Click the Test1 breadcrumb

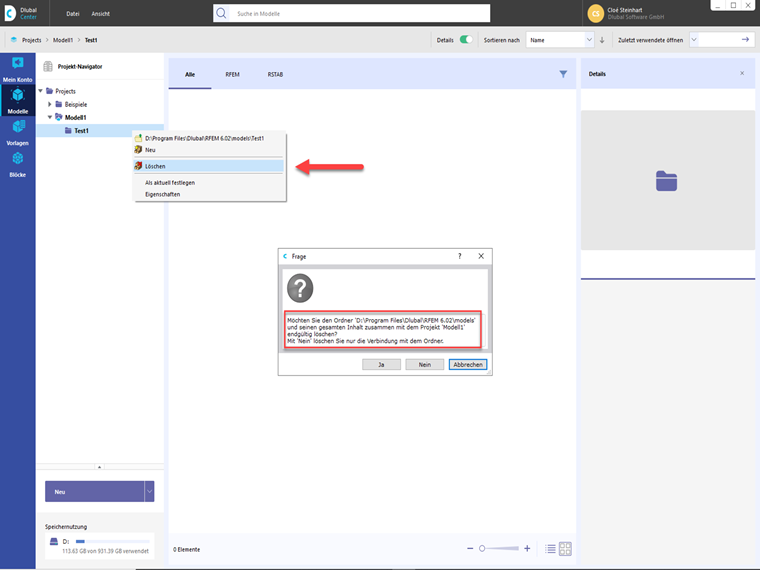tap(91, 40)
